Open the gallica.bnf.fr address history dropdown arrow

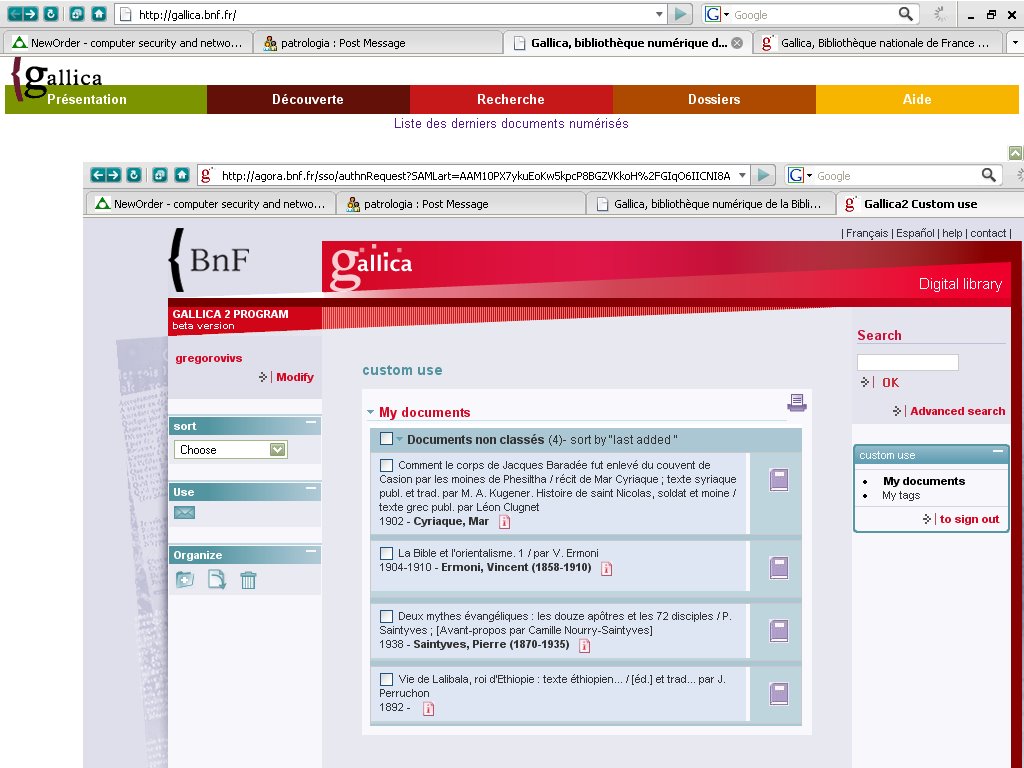[x=660, y=14]
